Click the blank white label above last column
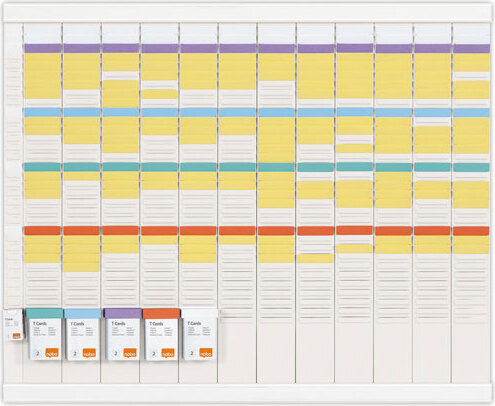Screen dimensions: 495x406 pyautogui.click(x=471, y=33)
